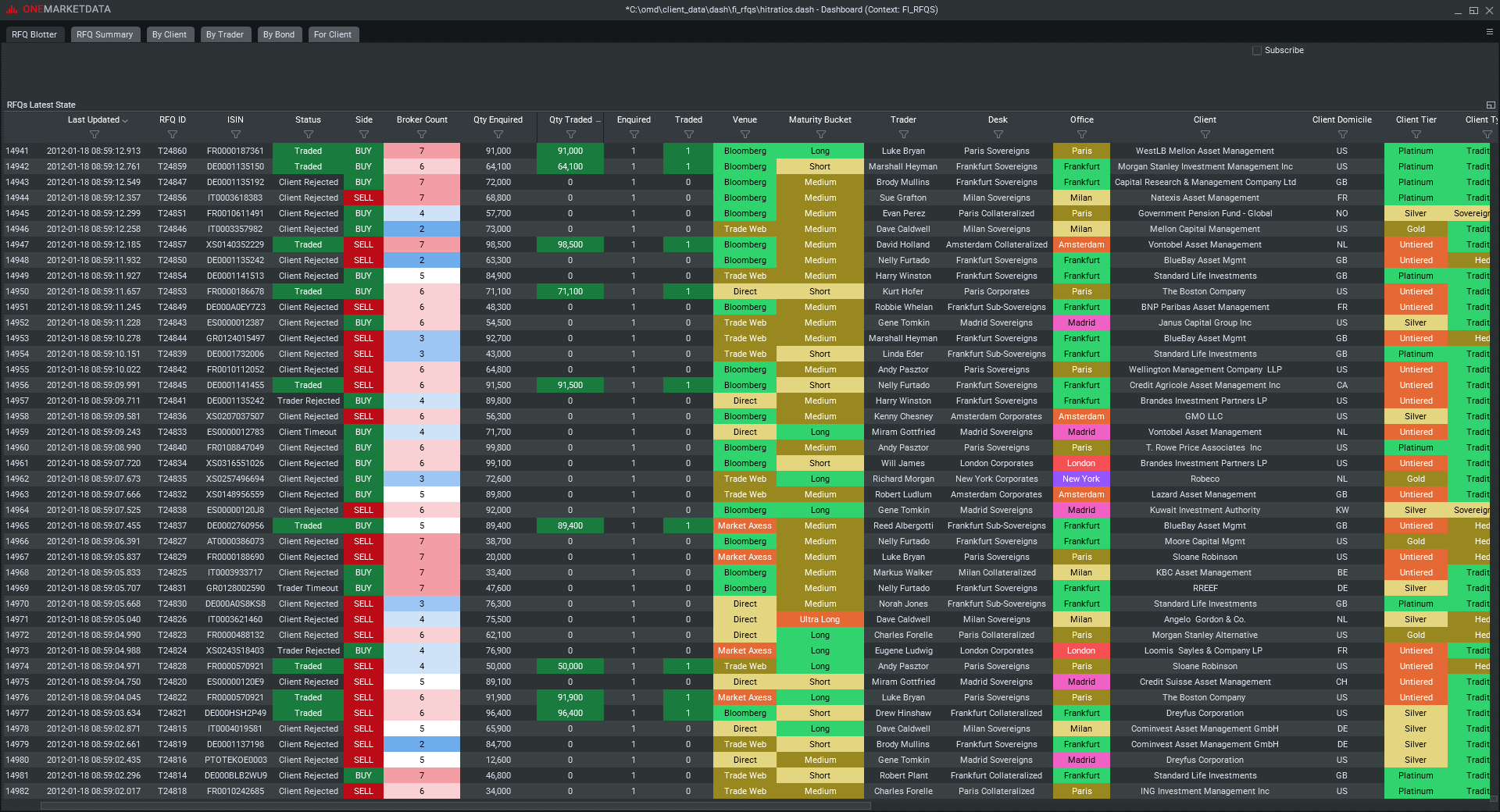Click the OneMarketData logo icon
Image resolution: width=1500 pixels, height=812 pixels.
pos(11,9)
